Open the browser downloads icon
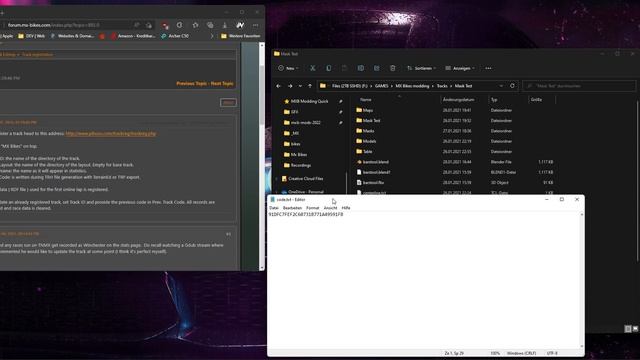 pos(225,25)
